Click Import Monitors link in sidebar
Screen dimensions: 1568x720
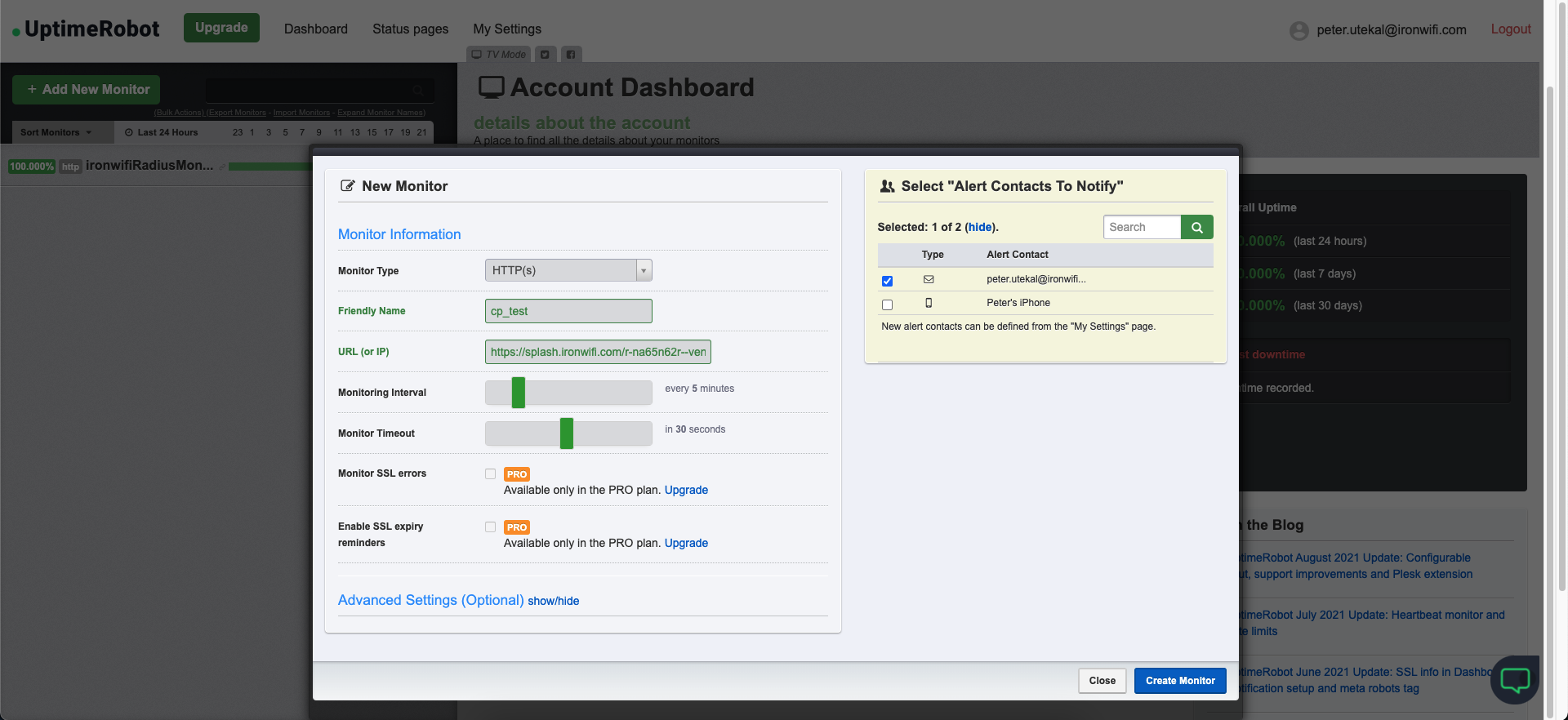click(x=301, y=113)
